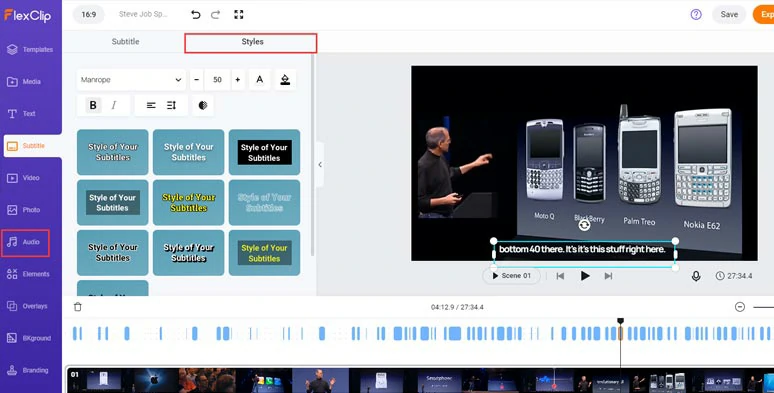Open the Audio sidebar panel
774x393 pixels.
click(x=25, y=242)
